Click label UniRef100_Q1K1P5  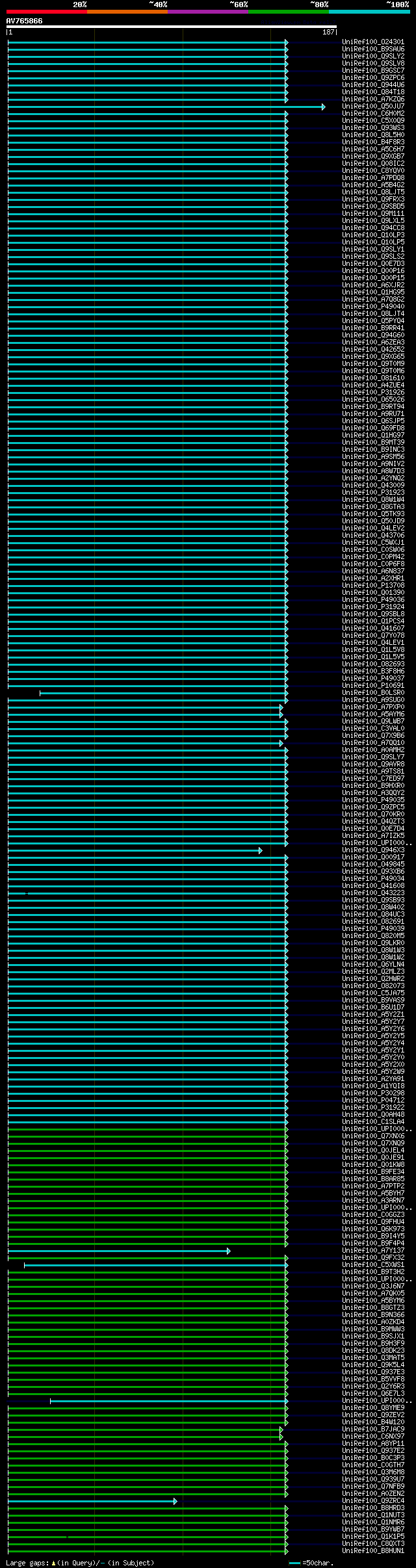373,1536
